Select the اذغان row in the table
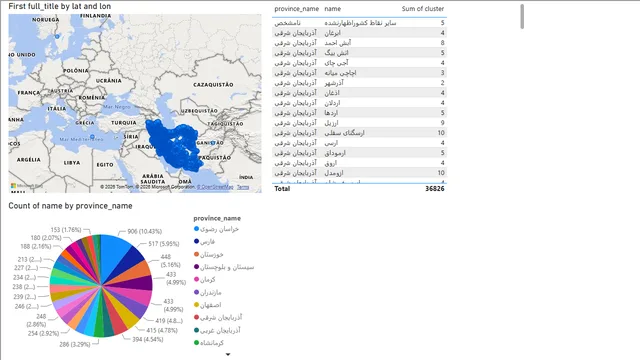The width and height of the screenshot is (640, 360). (x=359, y=93)
